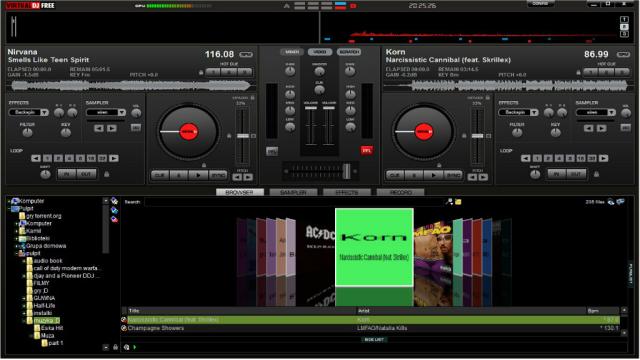Image resolution: width=640 pixels, height=360 pixels.
Task: Play sample on right deck sampler
Action: 601,128
